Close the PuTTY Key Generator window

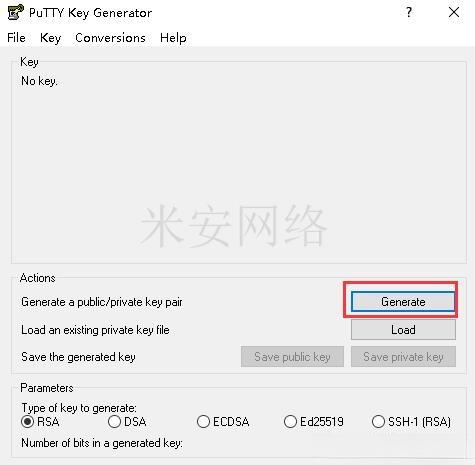point(454,13)
